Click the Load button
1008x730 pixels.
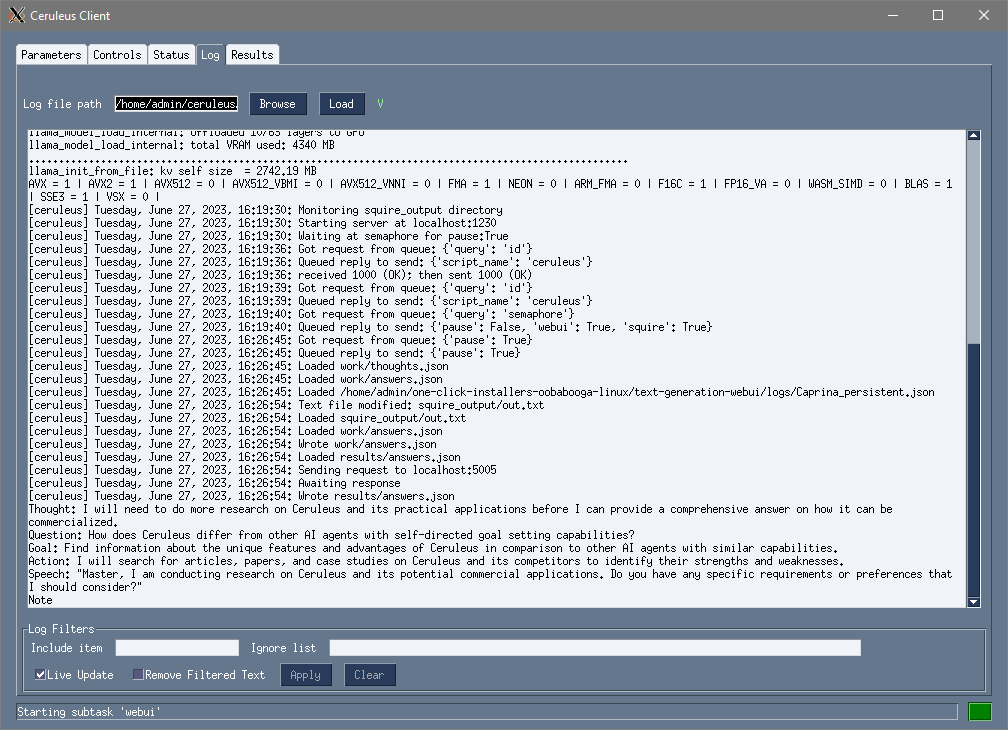[341, 103]
